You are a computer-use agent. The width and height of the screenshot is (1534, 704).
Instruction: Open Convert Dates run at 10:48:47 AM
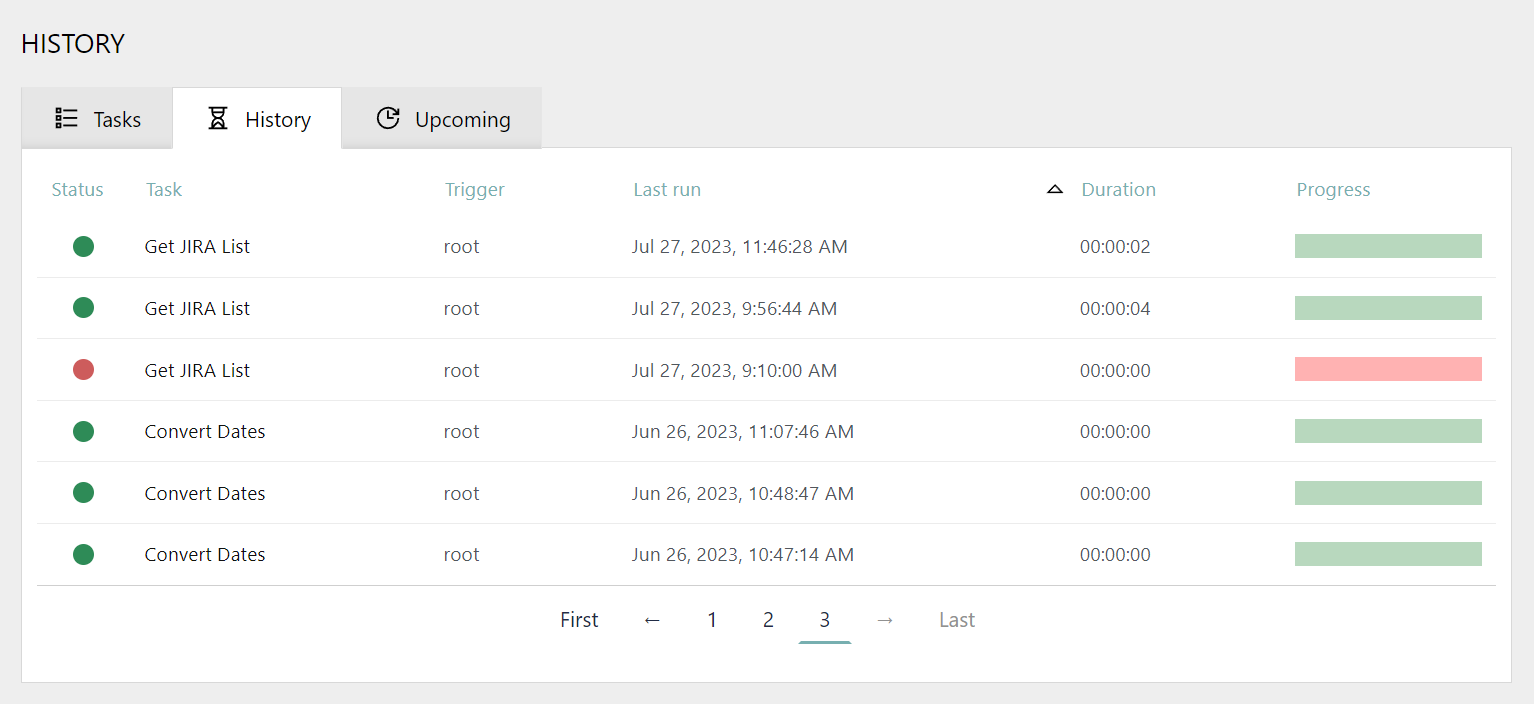click(x=205, y=494)
